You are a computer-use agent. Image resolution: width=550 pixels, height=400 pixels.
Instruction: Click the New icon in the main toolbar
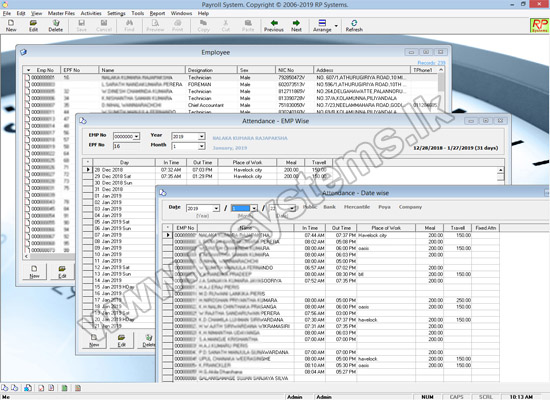click(11, 23)
